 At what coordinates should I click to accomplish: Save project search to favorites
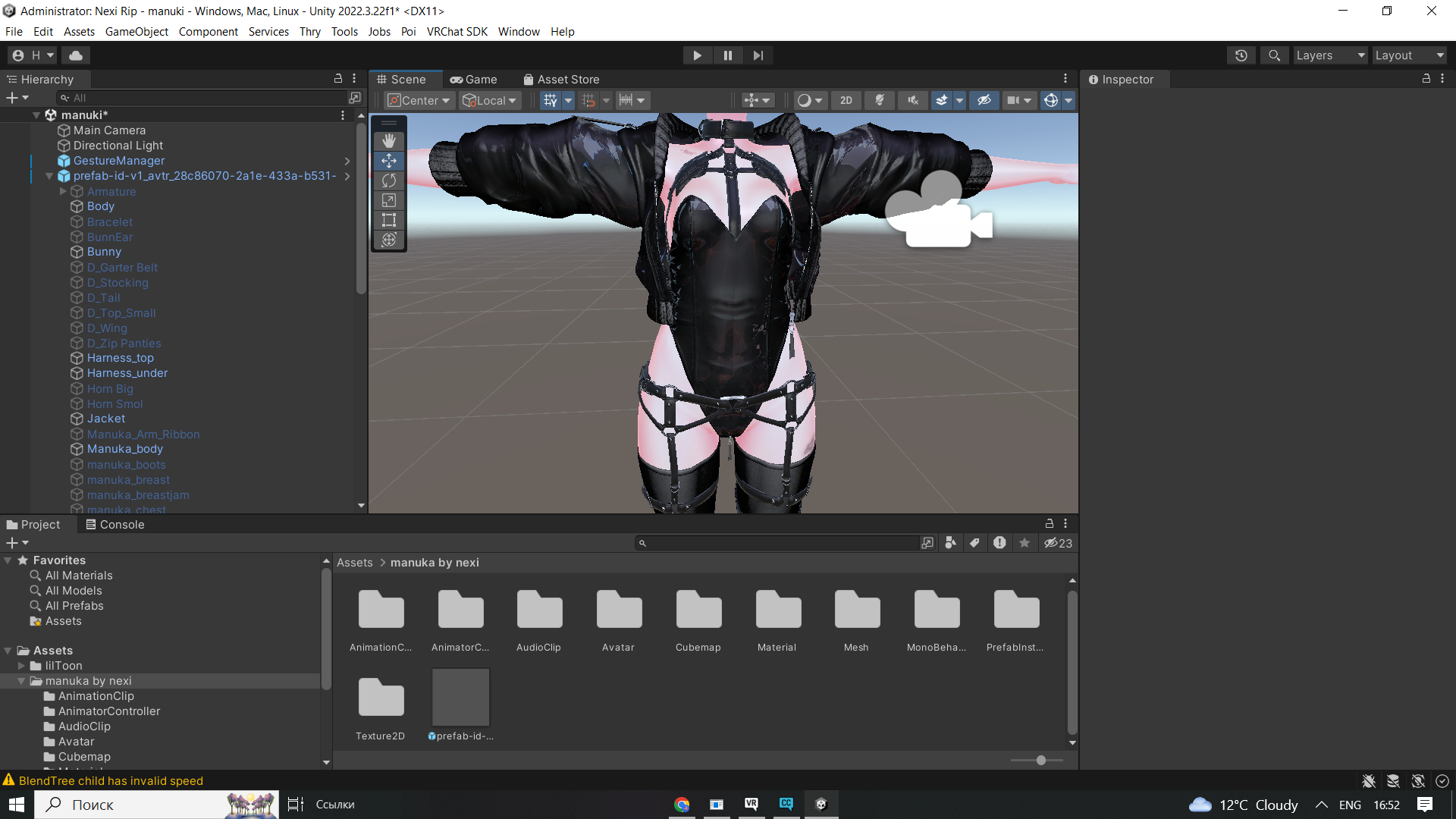(x=1025, y=543)
